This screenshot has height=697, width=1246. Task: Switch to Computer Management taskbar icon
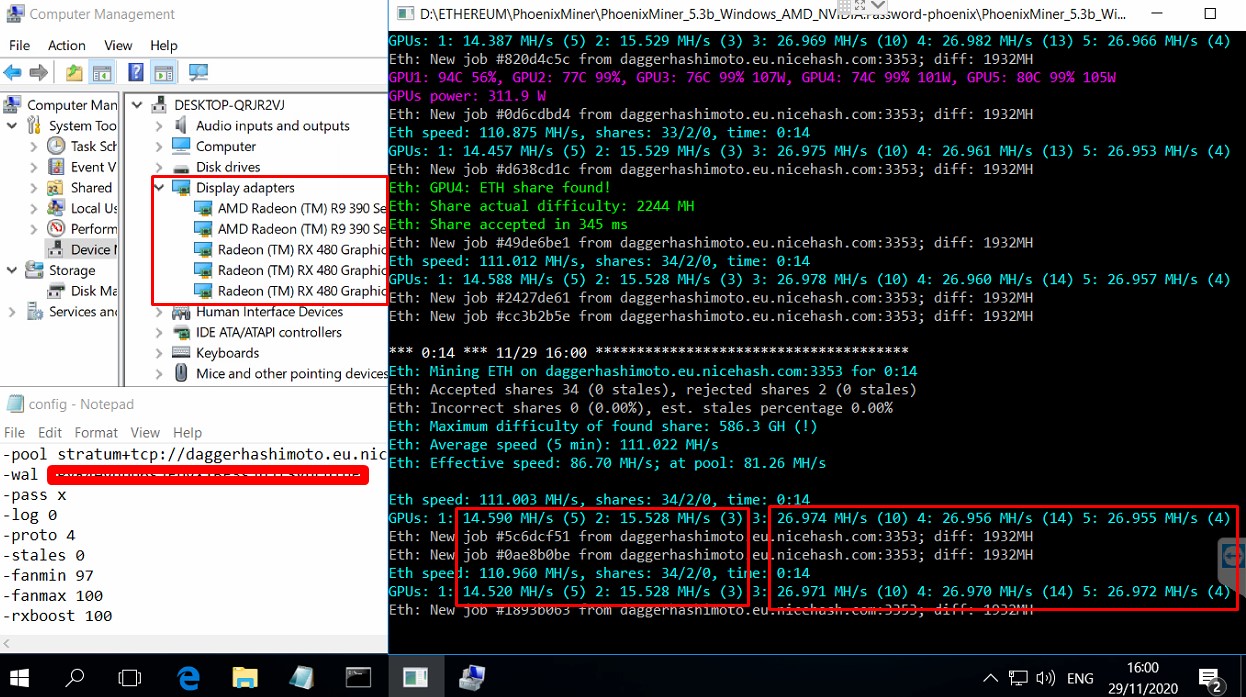click(472, 678)
